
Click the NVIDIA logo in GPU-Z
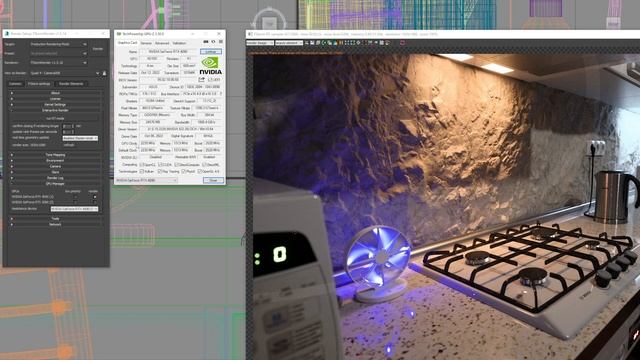pos(210,65)
